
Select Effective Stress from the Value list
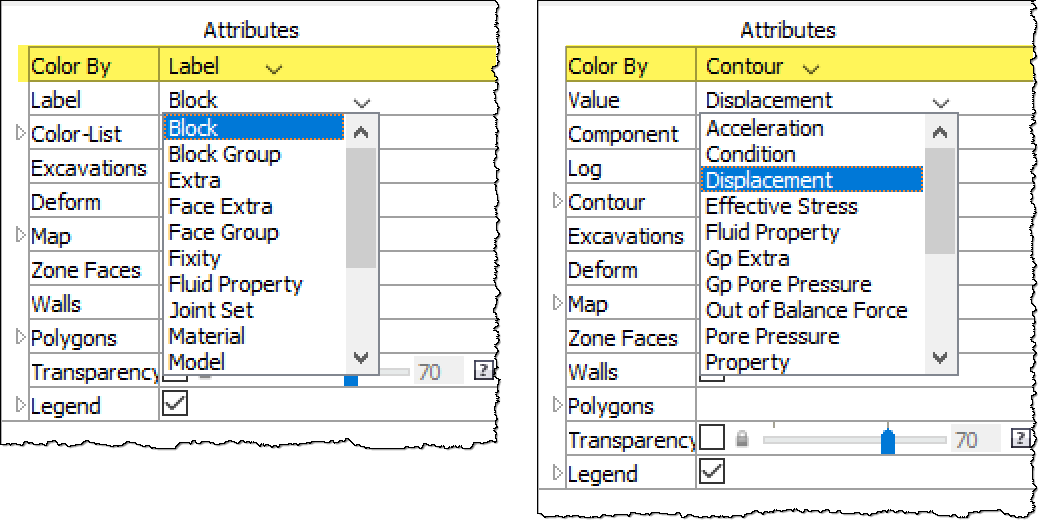click(x=782, y=206)
